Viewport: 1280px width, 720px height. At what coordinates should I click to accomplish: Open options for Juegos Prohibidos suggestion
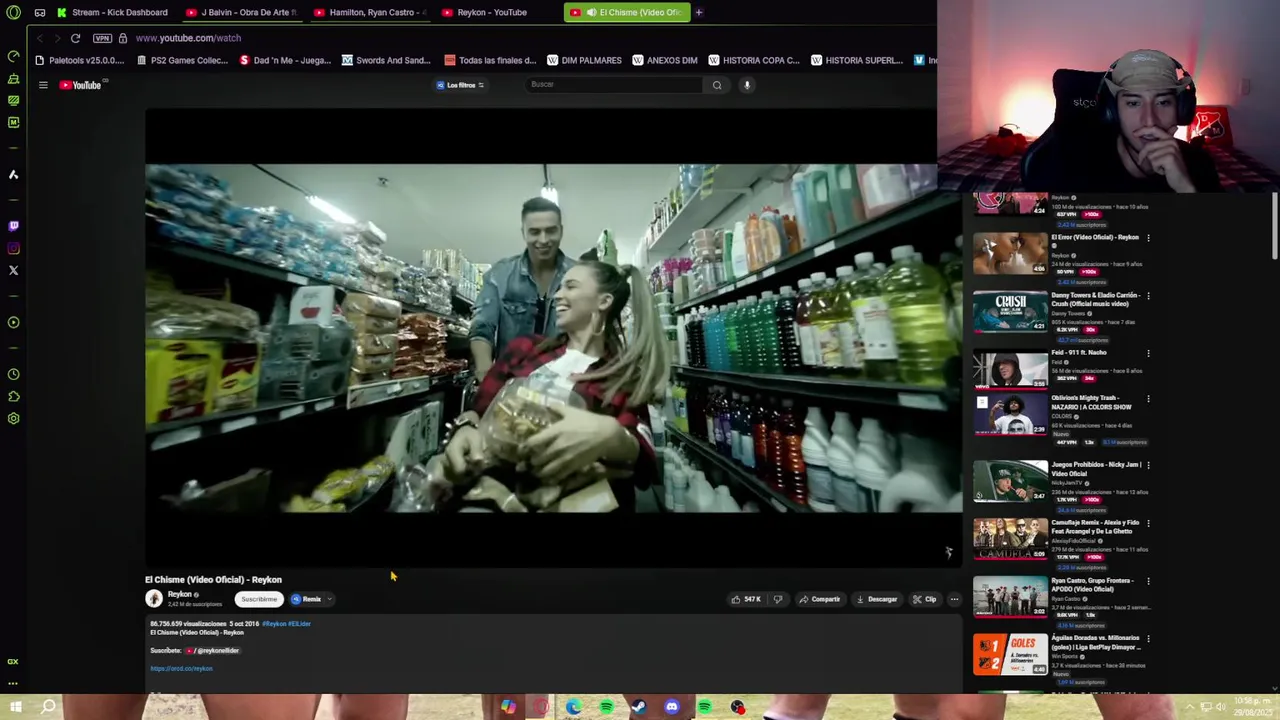[1148, 465]
